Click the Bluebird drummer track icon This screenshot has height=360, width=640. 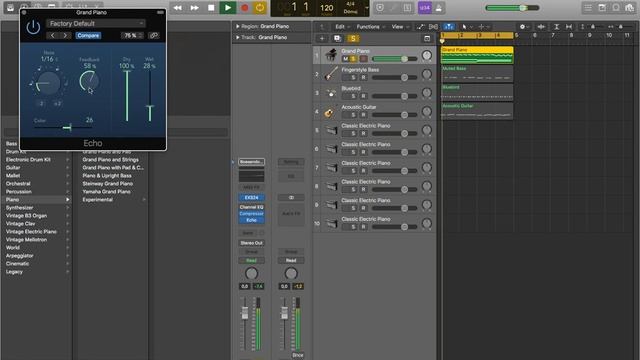[331, 93]
